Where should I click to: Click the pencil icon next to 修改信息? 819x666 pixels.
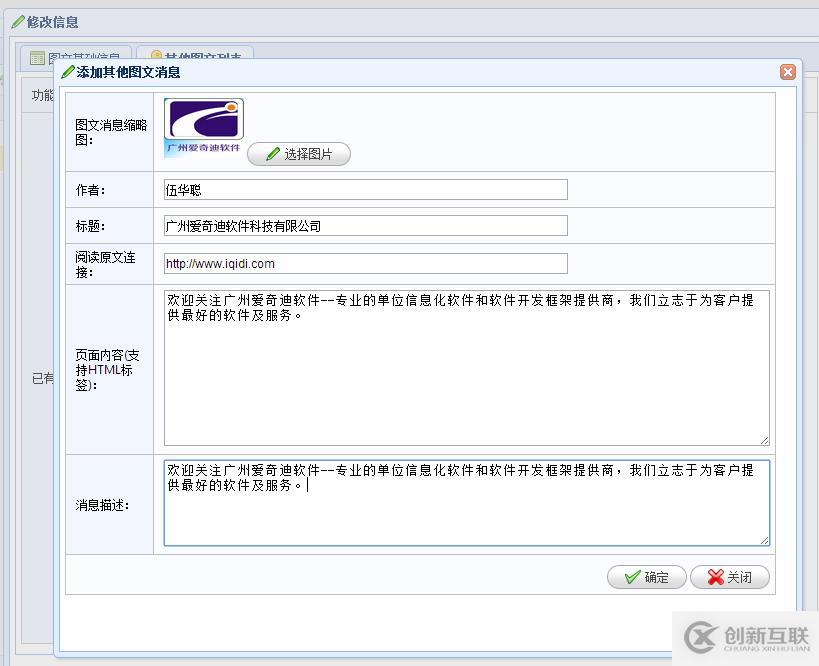pos(18,22)
